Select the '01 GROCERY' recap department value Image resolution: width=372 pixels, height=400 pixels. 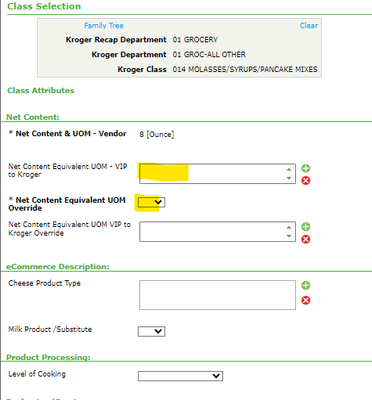(x=195, y=40)
